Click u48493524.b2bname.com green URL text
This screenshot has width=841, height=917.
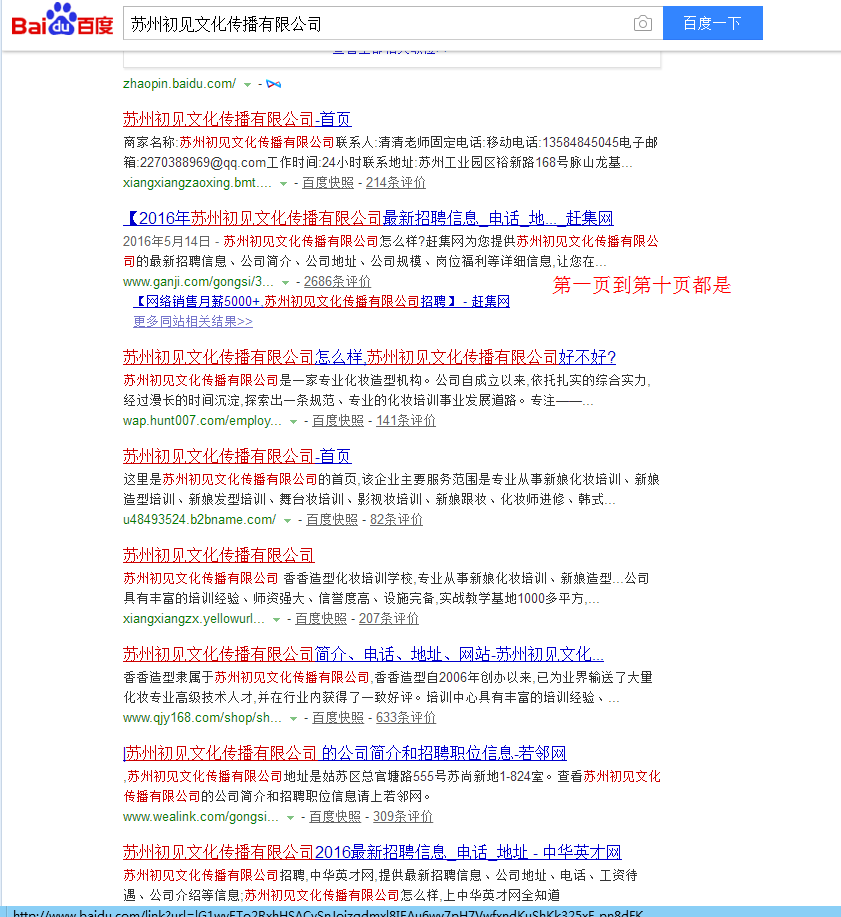click(199, 519)
